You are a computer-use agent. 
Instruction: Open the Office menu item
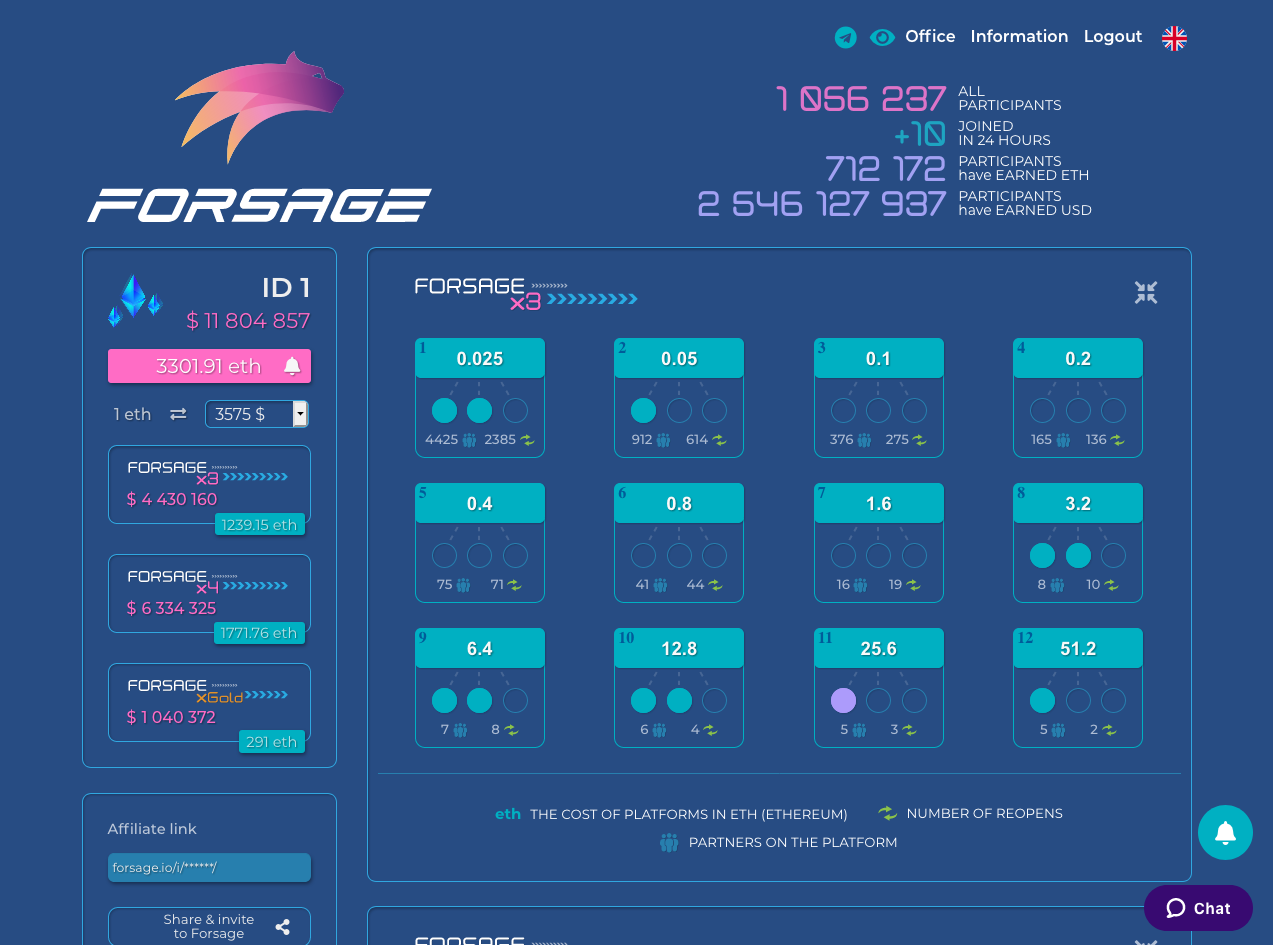pyautogui.click(x=930, y=36)
